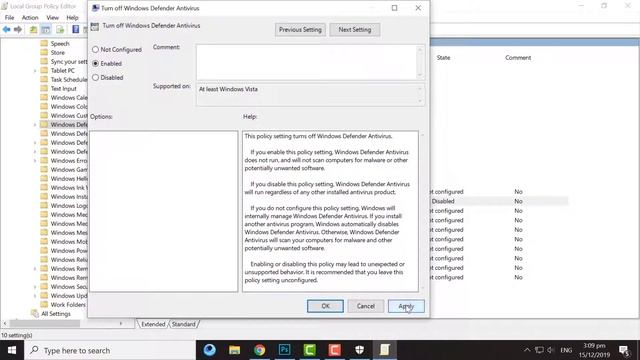Image resolution: width=640 pixels, height=360 pixels.
Task: Click the OK button
Action: click(325, 306)
